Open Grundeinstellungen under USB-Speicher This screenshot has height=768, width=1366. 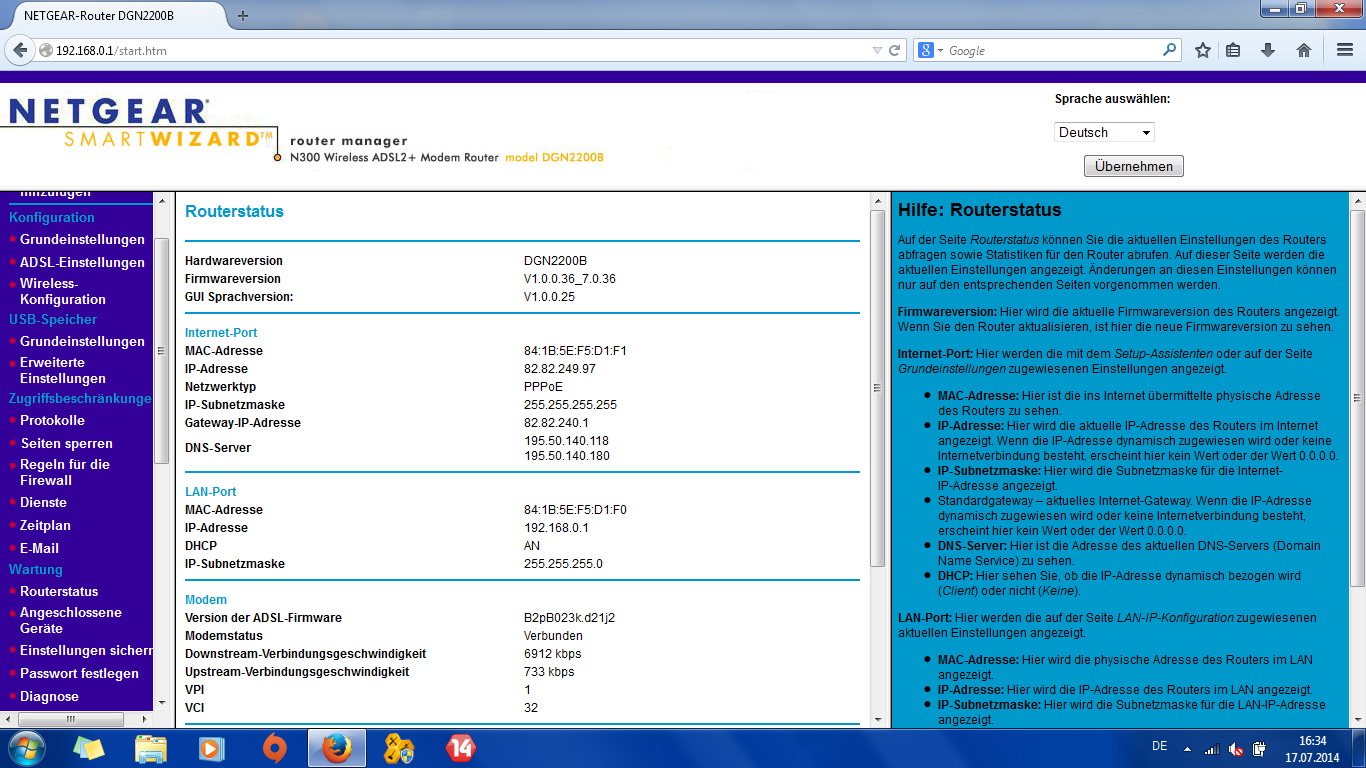(x=82, y=342)
